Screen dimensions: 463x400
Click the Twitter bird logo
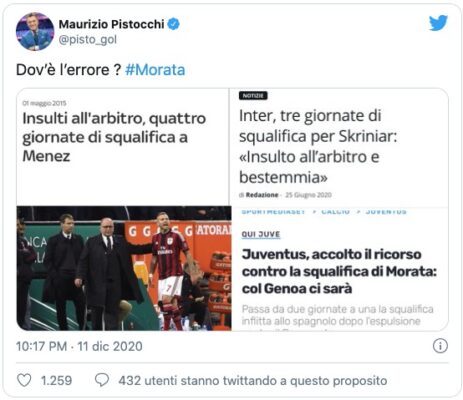[438, 23]
